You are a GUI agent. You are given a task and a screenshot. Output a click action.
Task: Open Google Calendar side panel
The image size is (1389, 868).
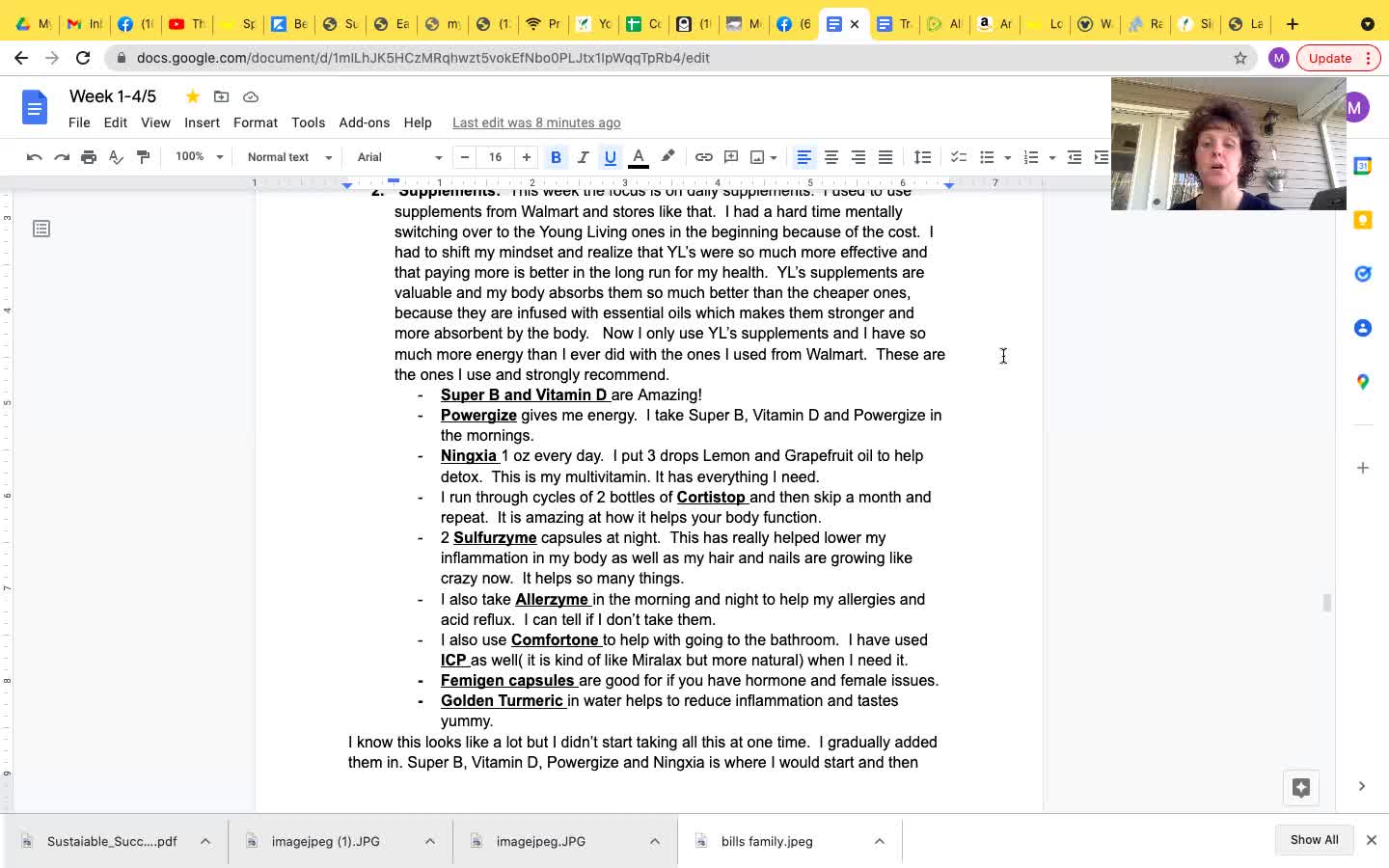(x=1363, y=166)
